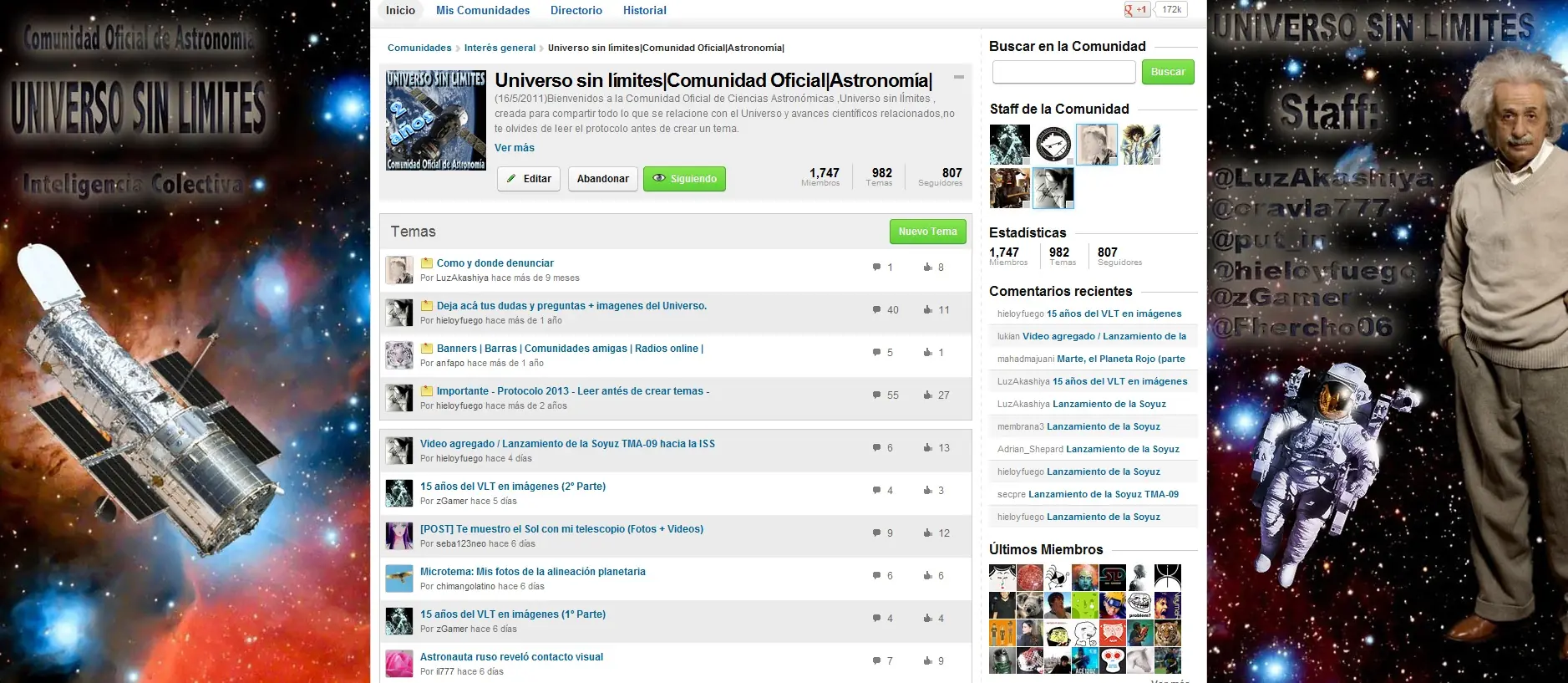Open membrana3's recent comment link
This screenshot has width=1568, height=683.
[x=1104, y=427]
